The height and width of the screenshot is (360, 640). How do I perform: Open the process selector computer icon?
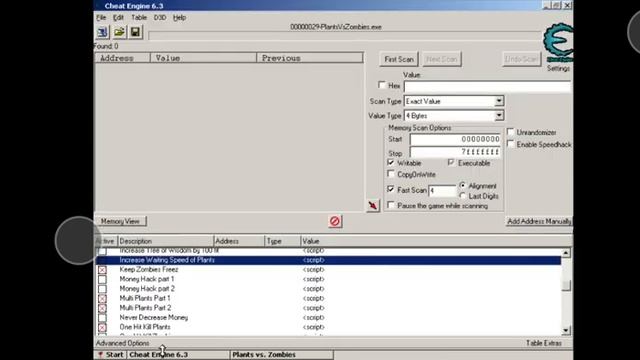pos(102,32)
